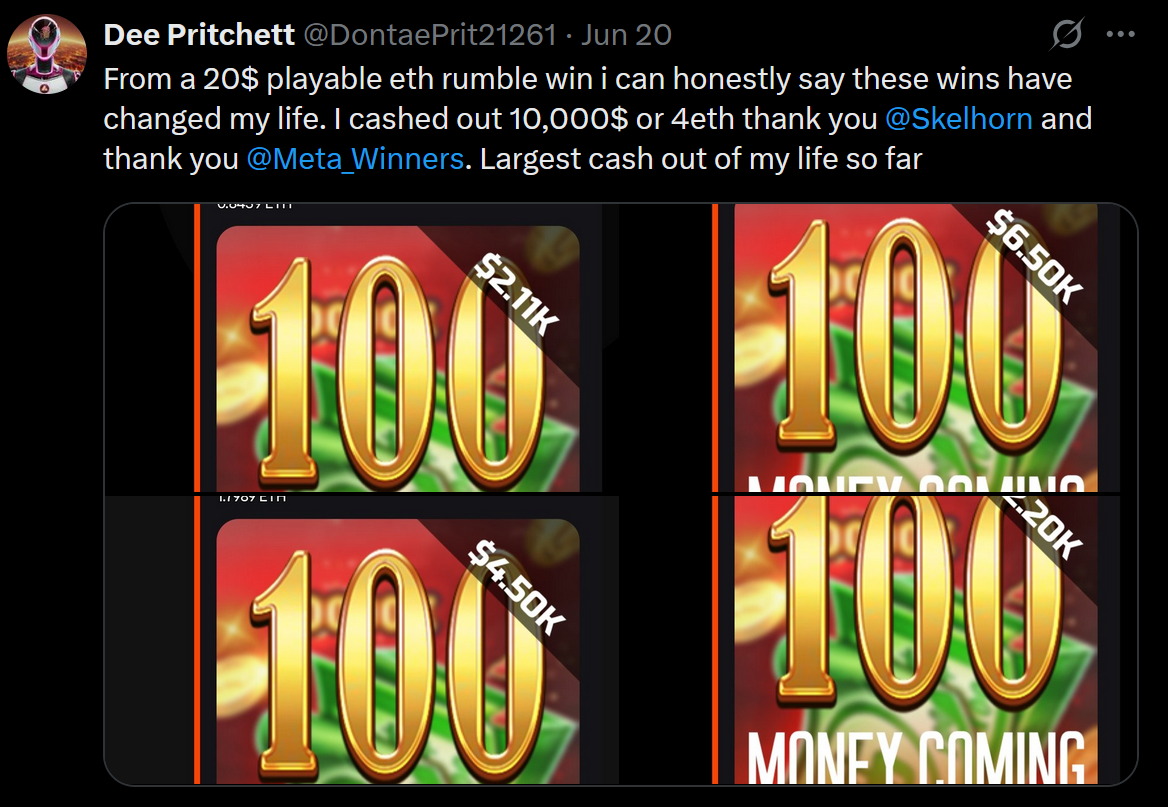Click the @DontaePrit21261 handle
Image resolution: width=1168 pixels, height=807 pixels.
[x=430, y=35]
